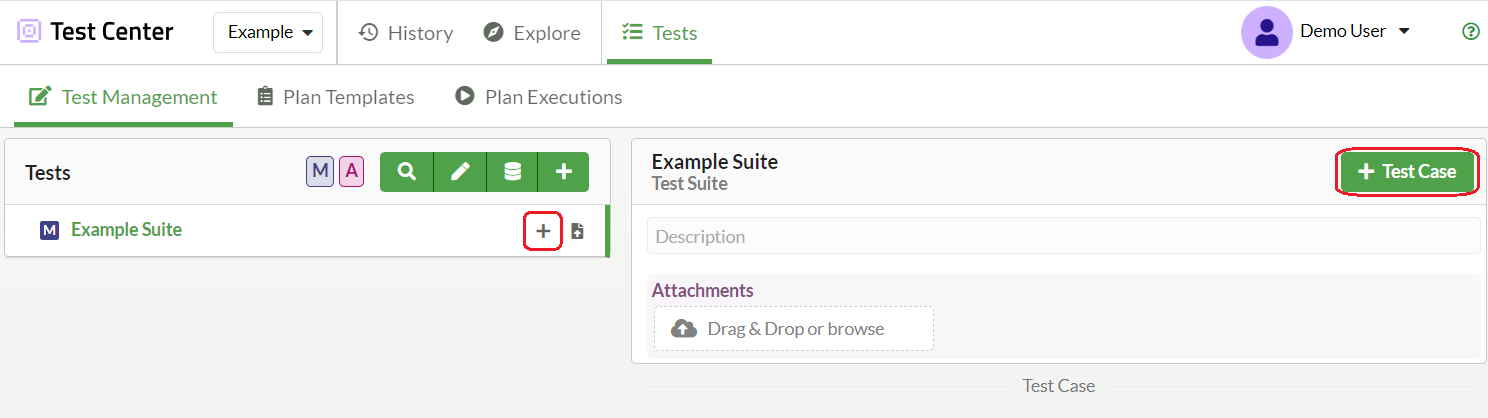Open the History page
The image size is (1488, 418).
coord(406,33)
